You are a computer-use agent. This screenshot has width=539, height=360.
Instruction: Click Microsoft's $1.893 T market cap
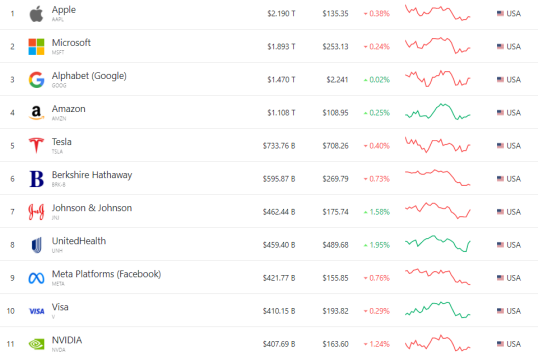tap(281, 47)
